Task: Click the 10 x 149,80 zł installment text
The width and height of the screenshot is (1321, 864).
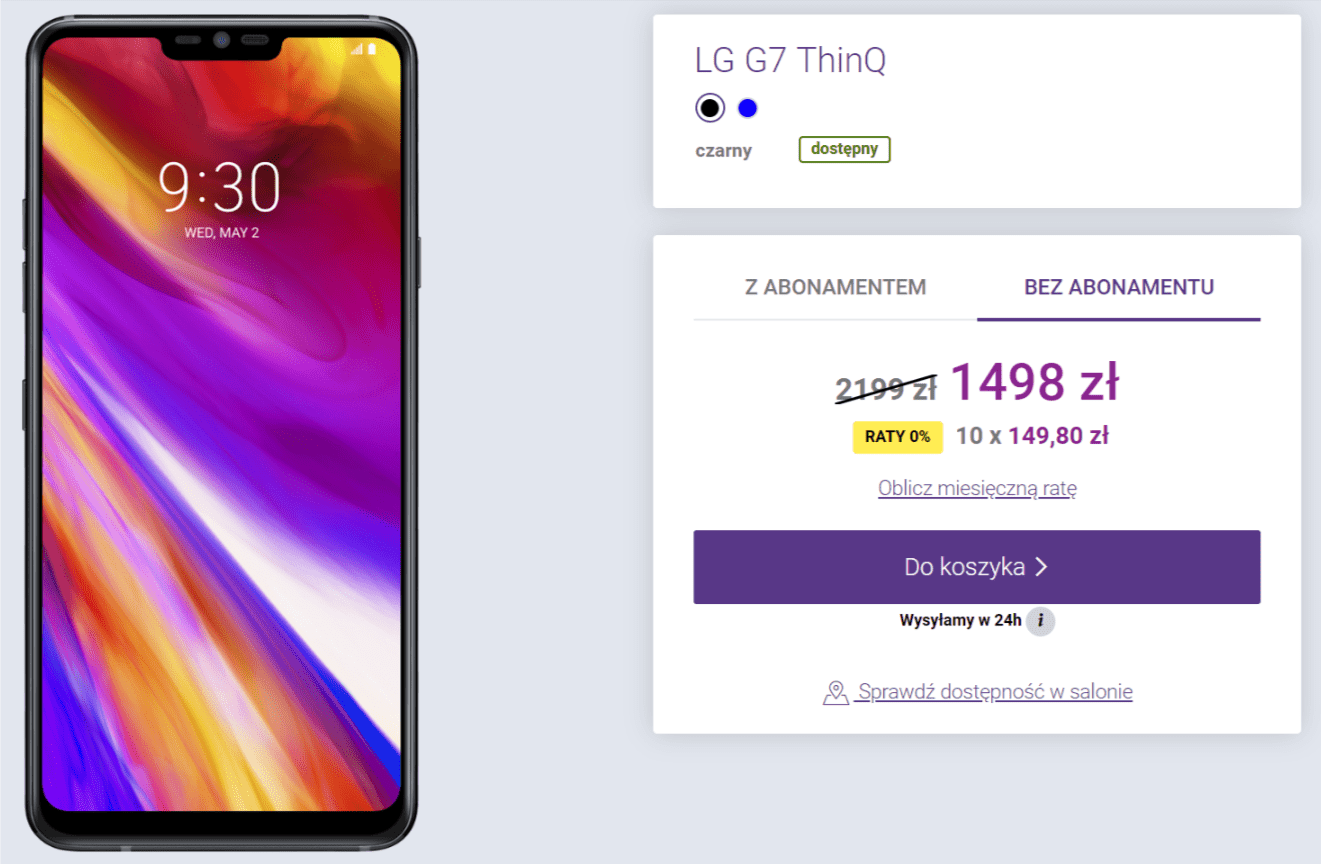Action: point(1032,436)
